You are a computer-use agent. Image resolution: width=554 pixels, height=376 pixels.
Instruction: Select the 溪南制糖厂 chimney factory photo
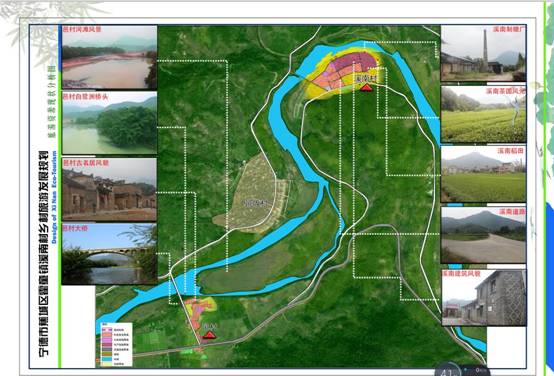pos(483,53)
